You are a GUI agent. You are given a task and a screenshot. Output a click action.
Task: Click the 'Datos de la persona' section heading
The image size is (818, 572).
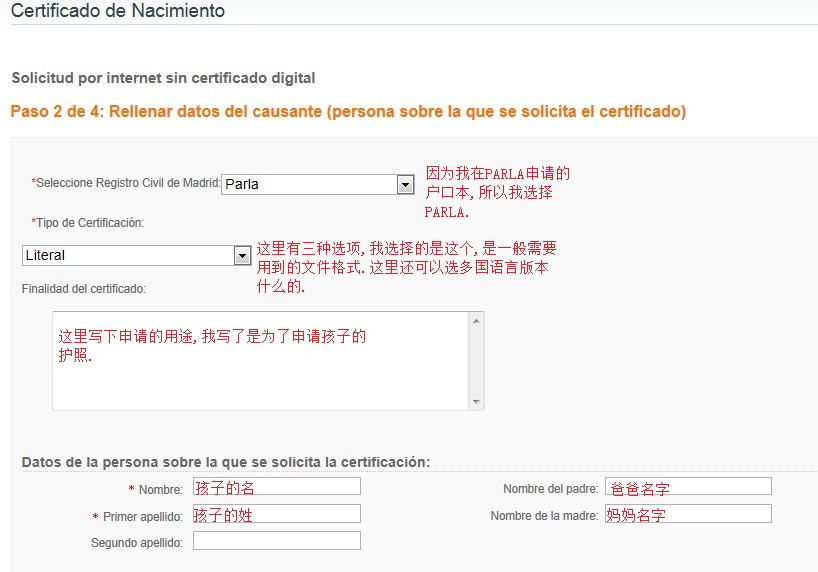[x=226, y=462]
